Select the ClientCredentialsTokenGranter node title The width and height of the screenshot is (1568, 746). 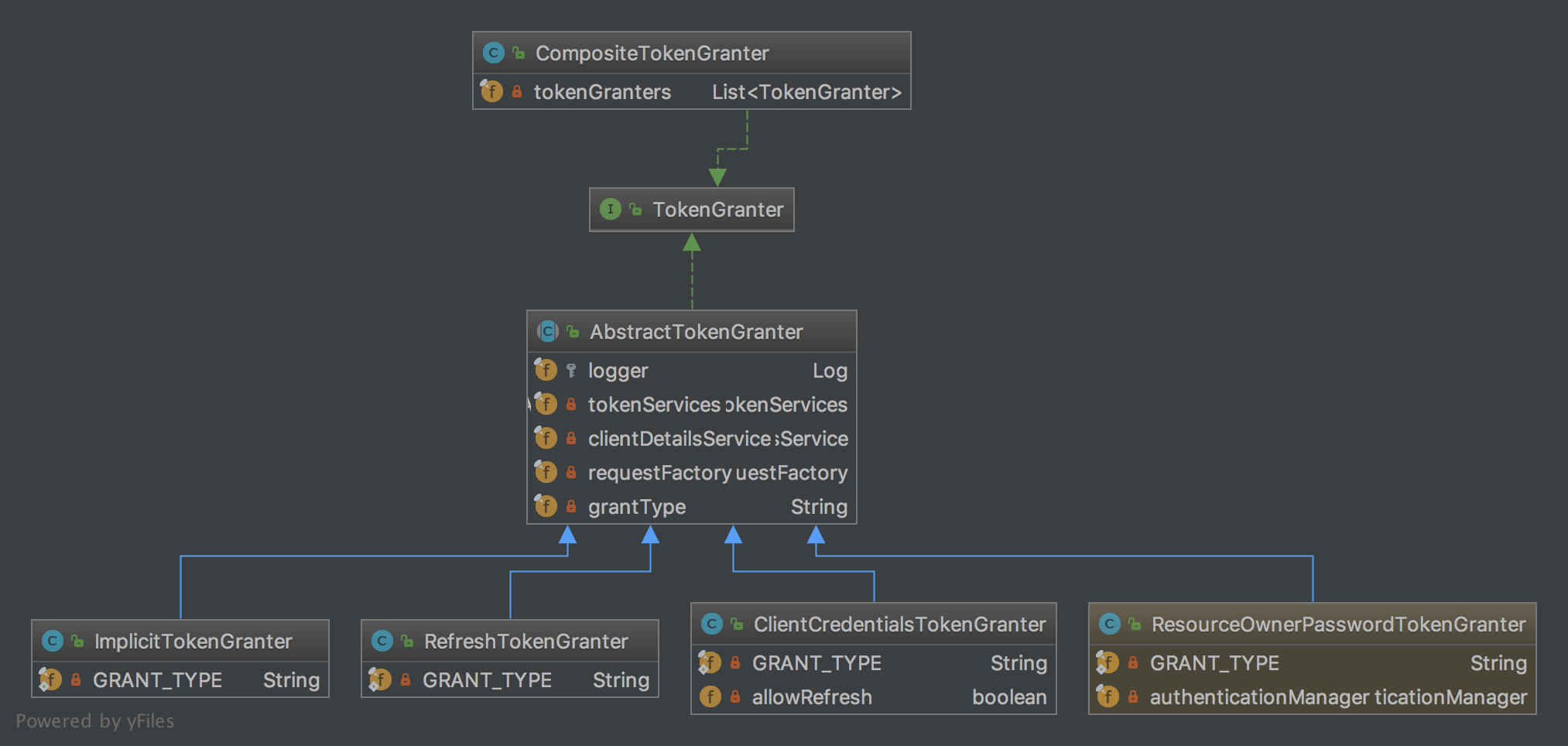(899, 625)
